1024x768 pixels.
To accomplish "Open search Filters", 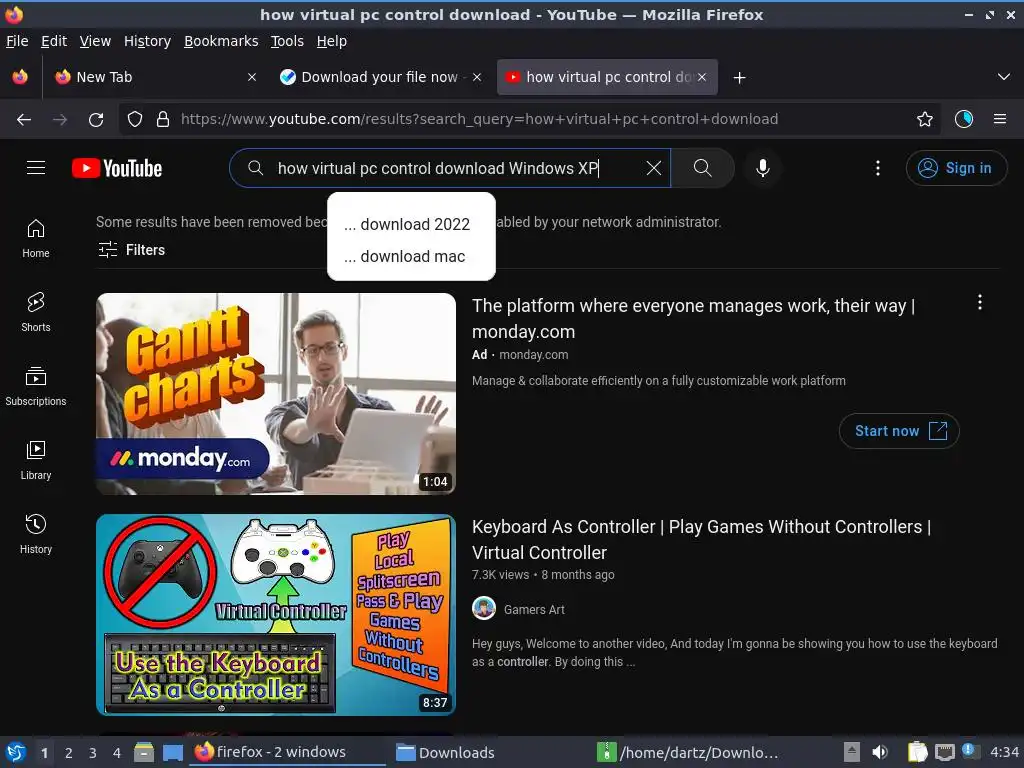I will click(131, 249).
